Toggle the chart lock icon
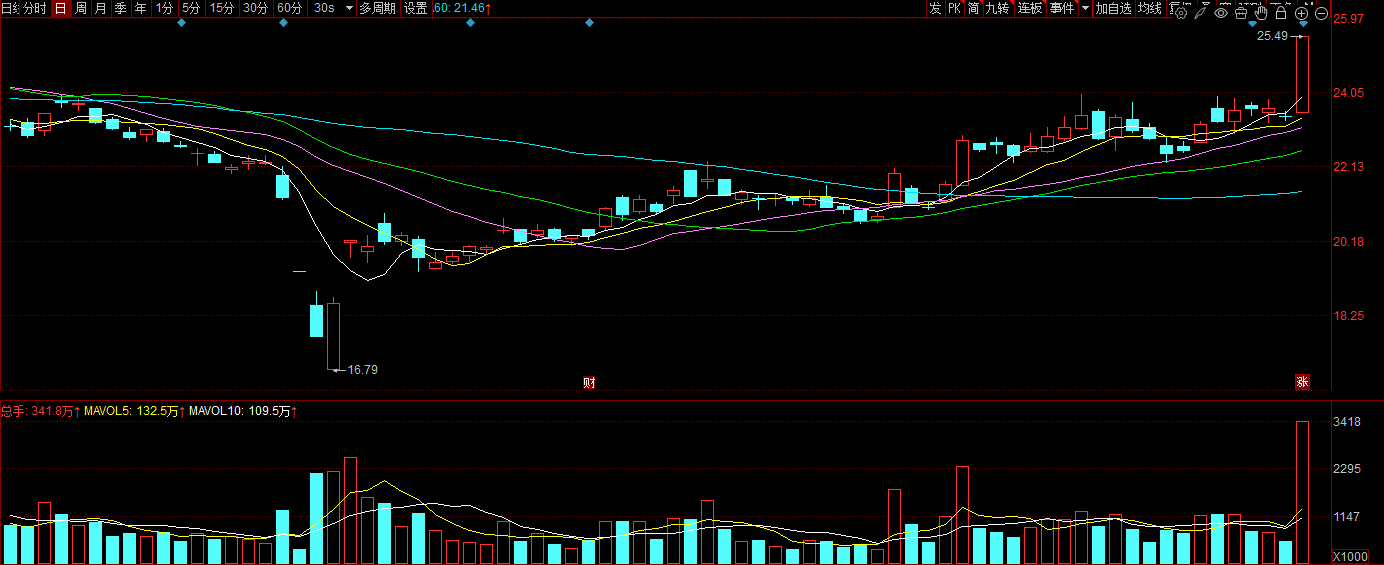Screen dimensions: 1384x565 [x=1281, y=13]
